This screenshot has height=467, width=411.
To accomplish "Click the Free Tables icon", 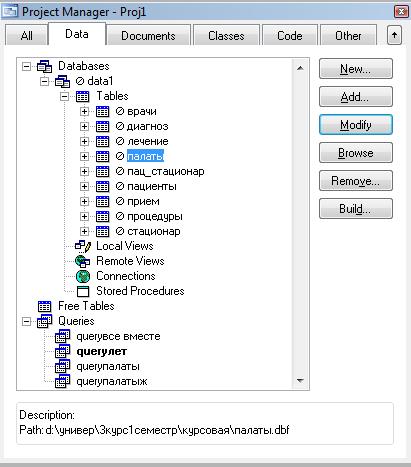I will click(x=44, y=306).
